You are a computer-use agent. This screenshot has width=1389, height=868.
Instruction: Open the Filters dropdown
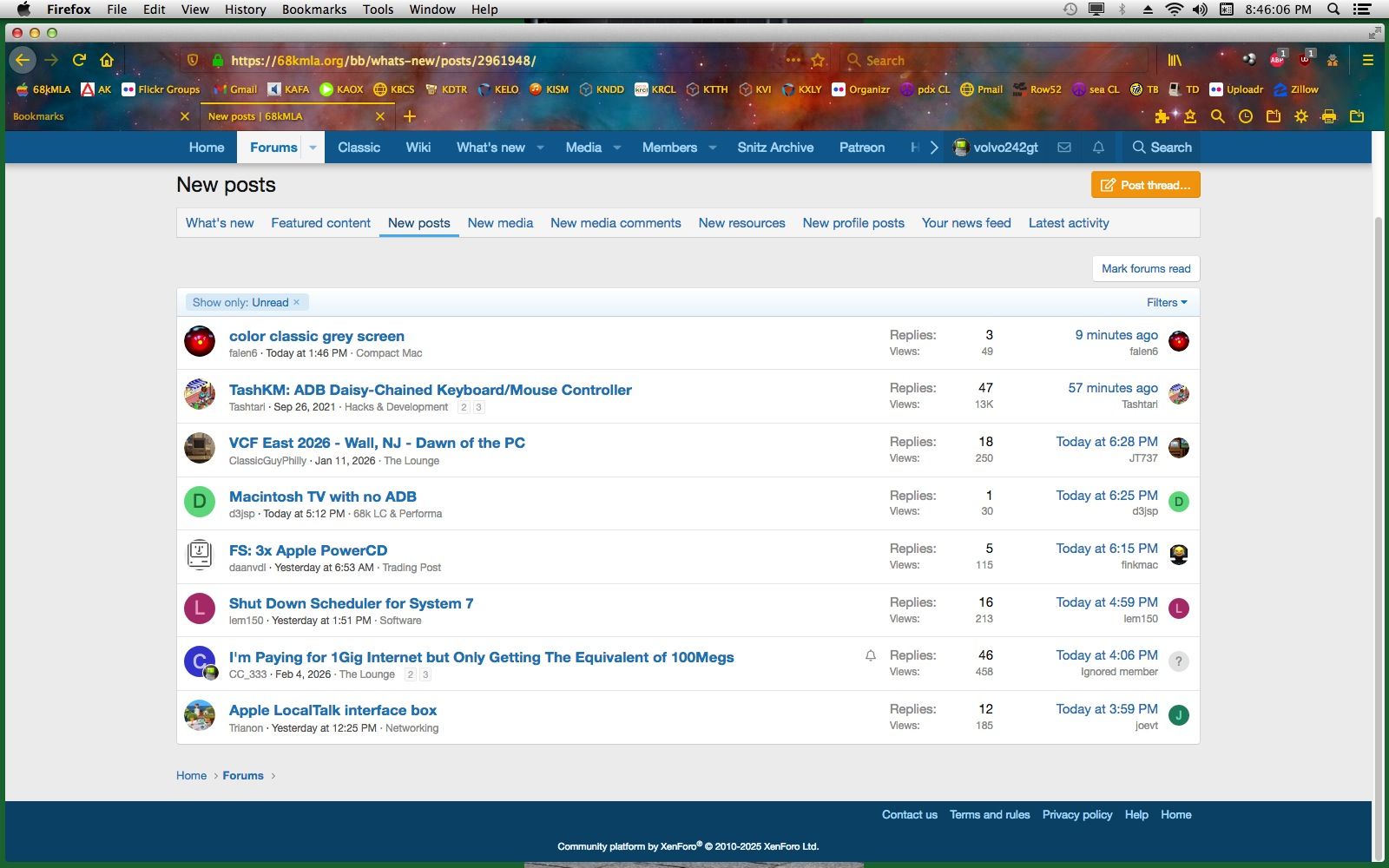tap(1167, 302)
